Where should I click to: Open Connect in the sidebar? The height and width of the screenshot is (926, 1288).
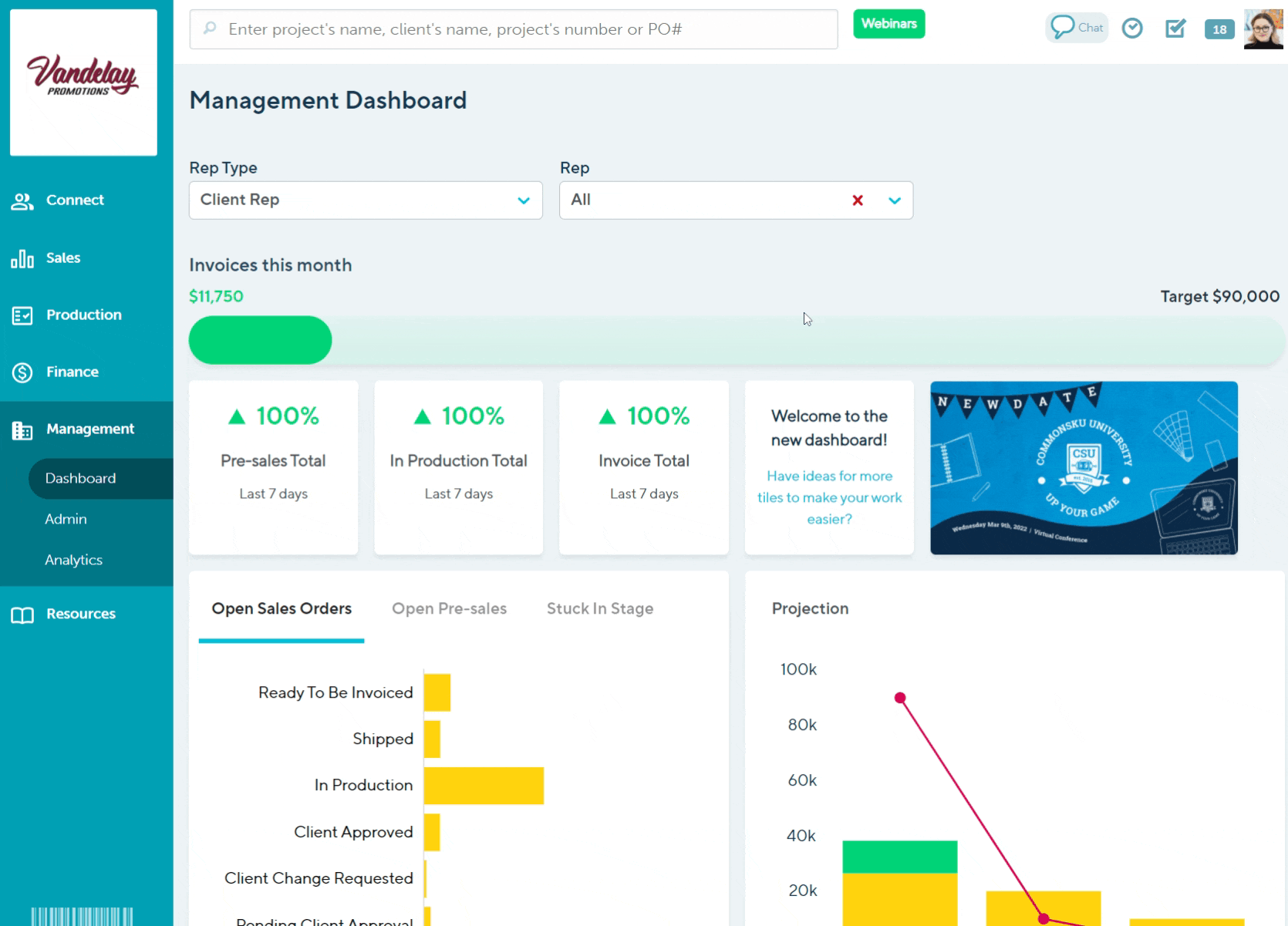[74, 200]
